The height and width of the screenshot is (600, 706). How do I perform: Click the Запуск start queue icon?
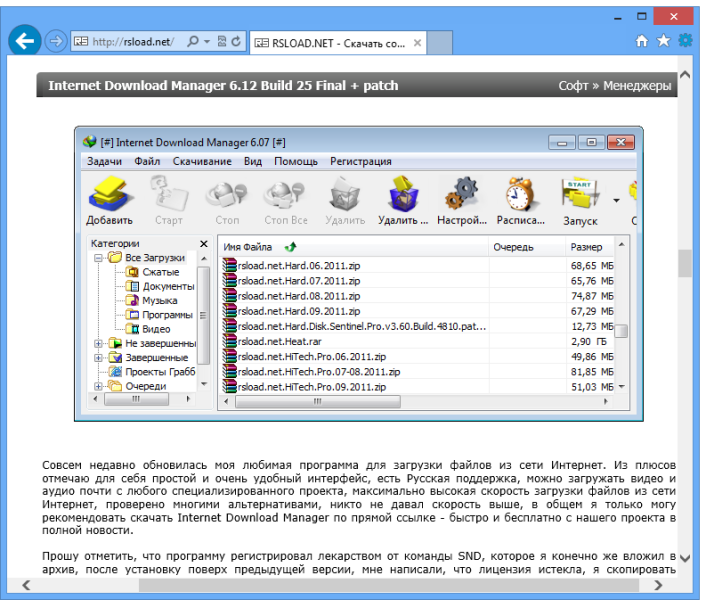pos(580,200)
